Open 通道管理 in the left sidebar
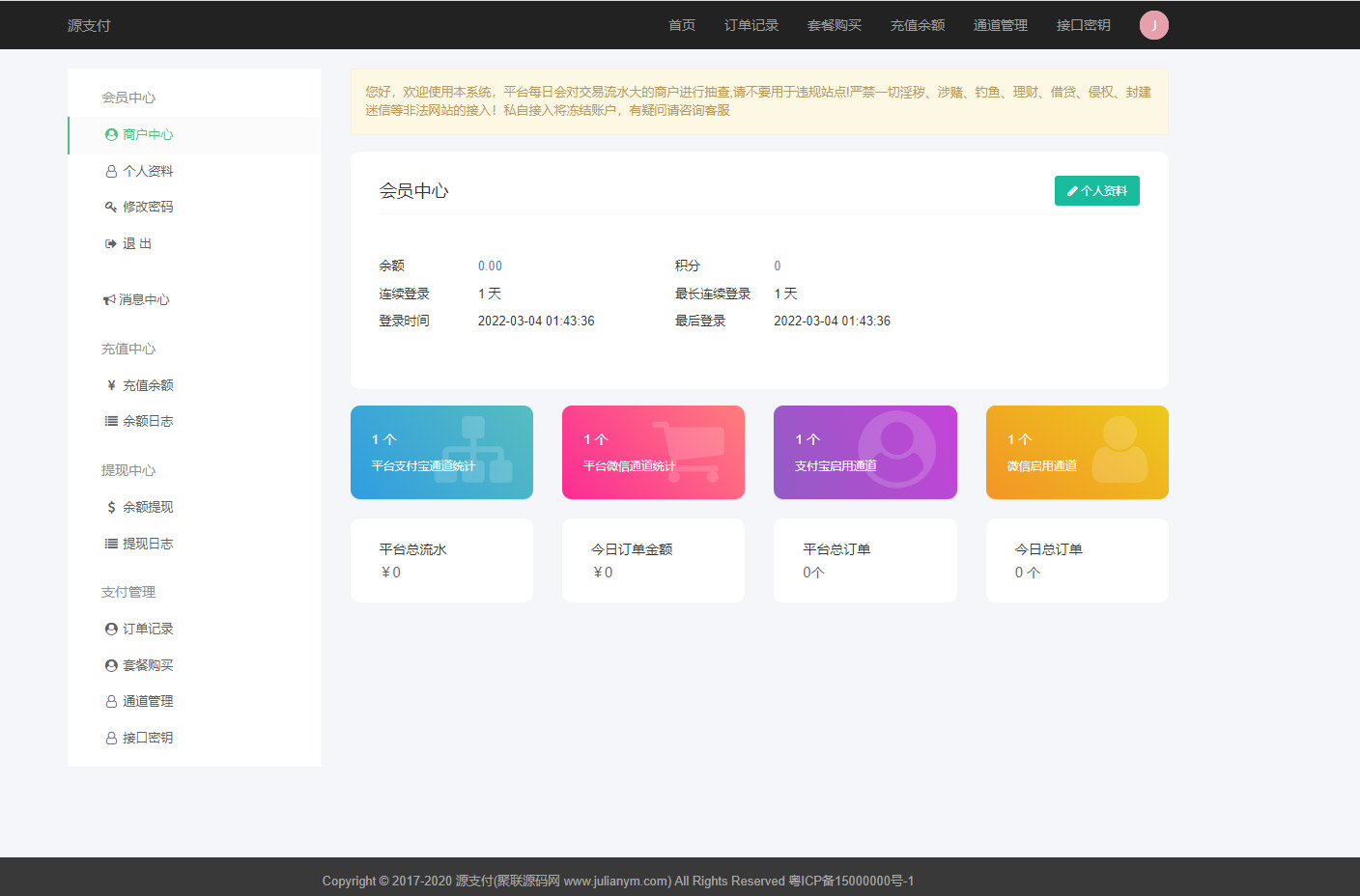The image size is (1360, 896). coord(147,701)
